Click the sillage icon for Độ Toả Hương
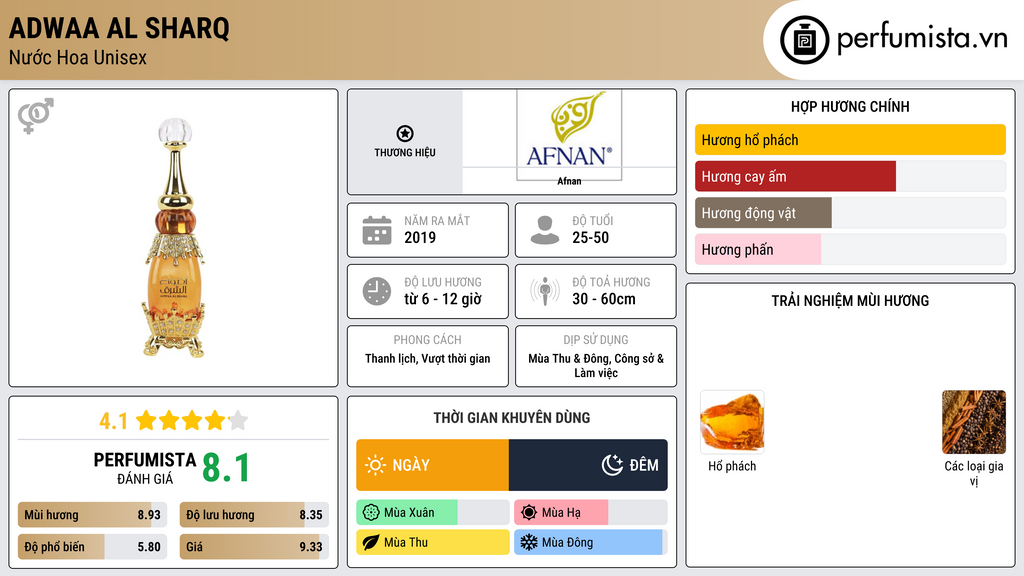Image resolution: width=1024 pixels, height=576 pixels. click(x=544, y=291)
